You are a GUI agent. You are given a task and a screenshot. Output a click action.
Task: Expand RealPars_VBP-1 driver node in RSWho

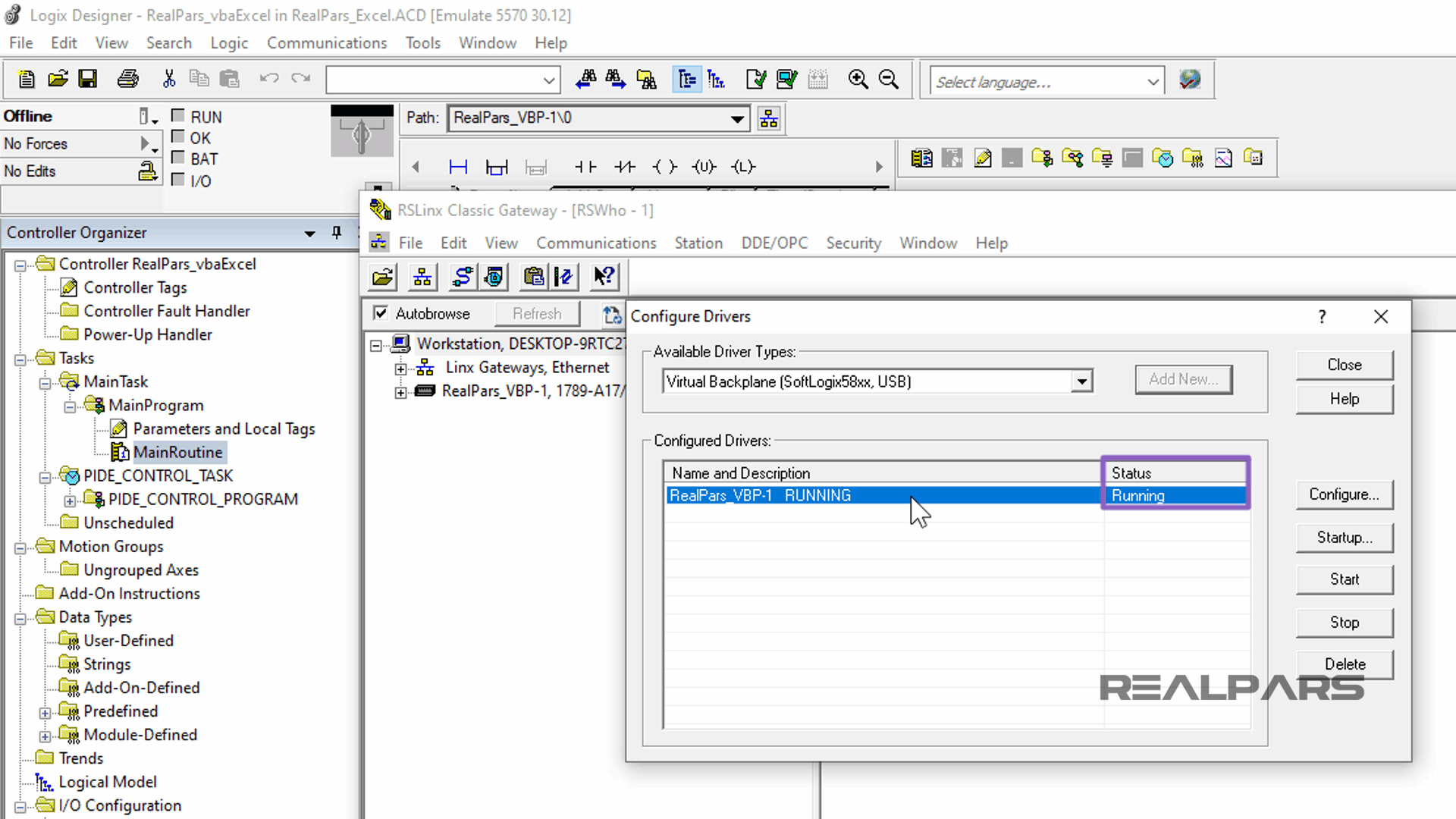(400, 392)
